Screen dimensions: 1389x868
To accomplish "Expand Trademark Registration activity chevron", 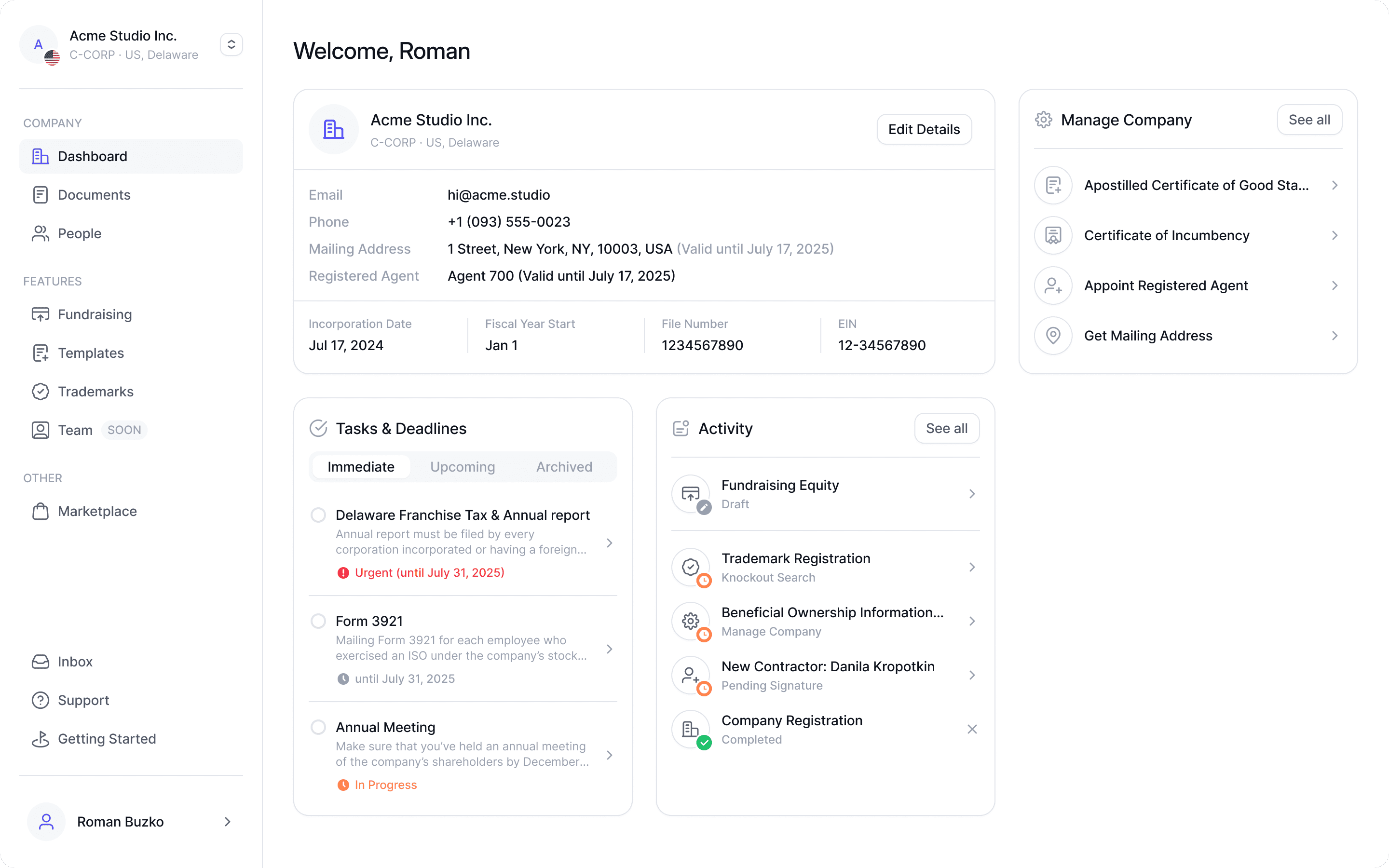I will pyautogui.click(x=972, y=567).
